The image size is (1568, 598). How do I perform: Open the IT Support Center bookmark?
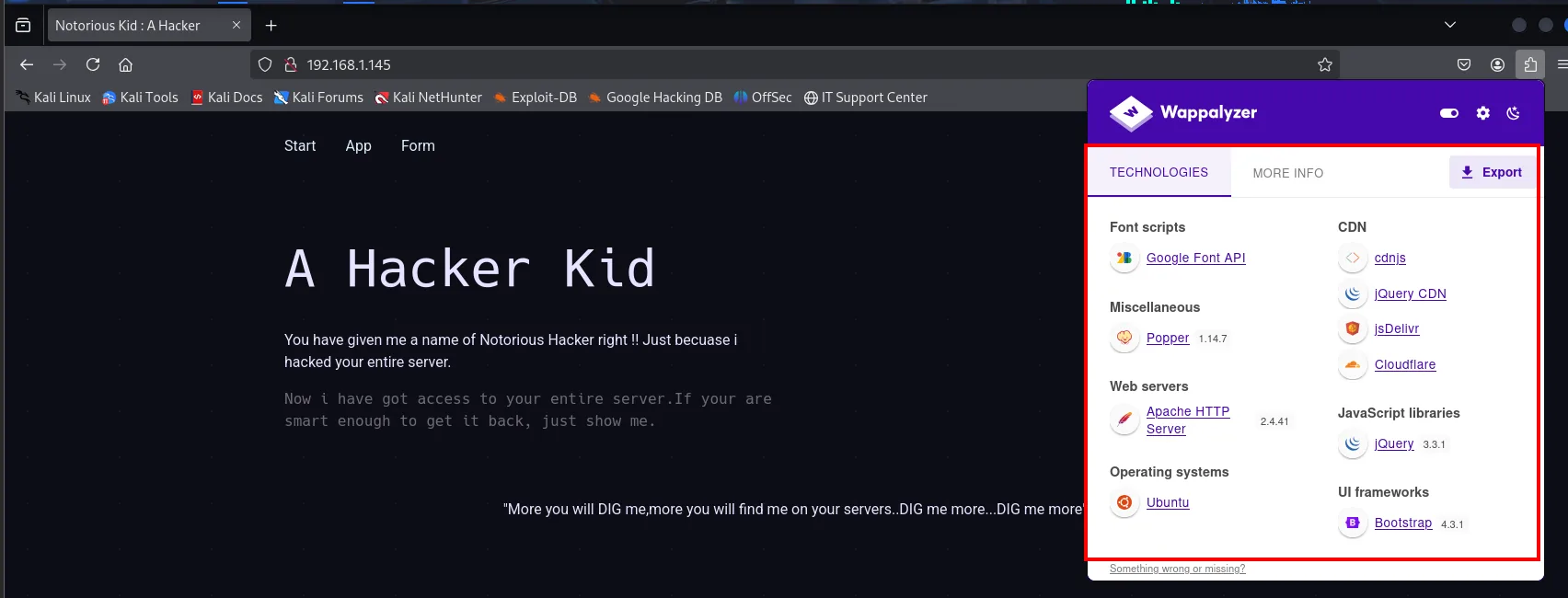(865, 97)
